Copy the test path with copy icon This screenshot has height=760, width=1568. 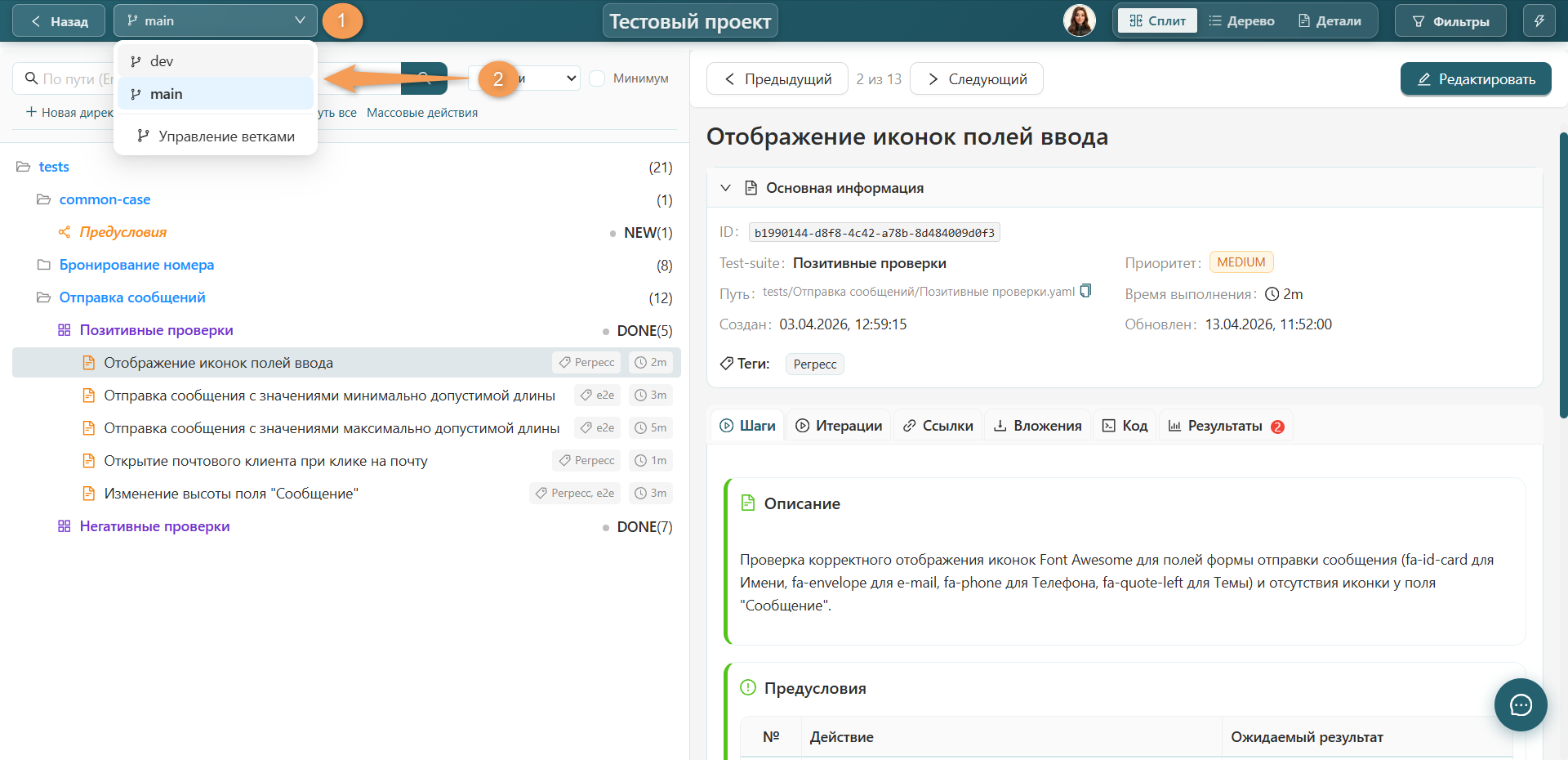tap(1086, 291)
